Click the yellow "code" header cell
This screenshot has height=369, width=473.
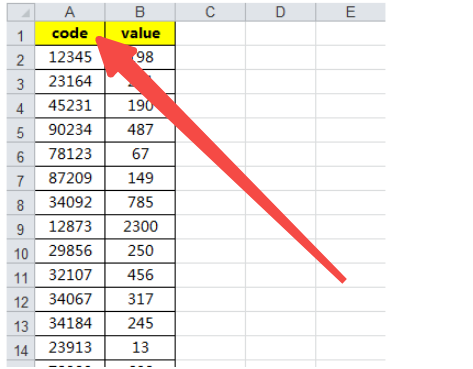pos(70,34)
